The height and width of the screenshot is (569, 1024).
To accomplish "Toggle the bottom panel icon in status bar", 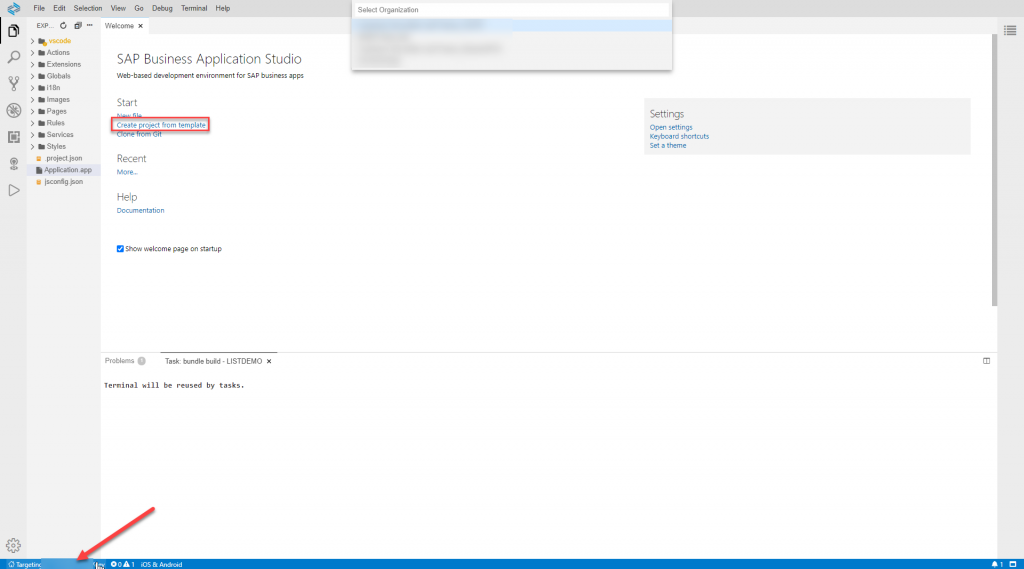I will point(1013,564).
